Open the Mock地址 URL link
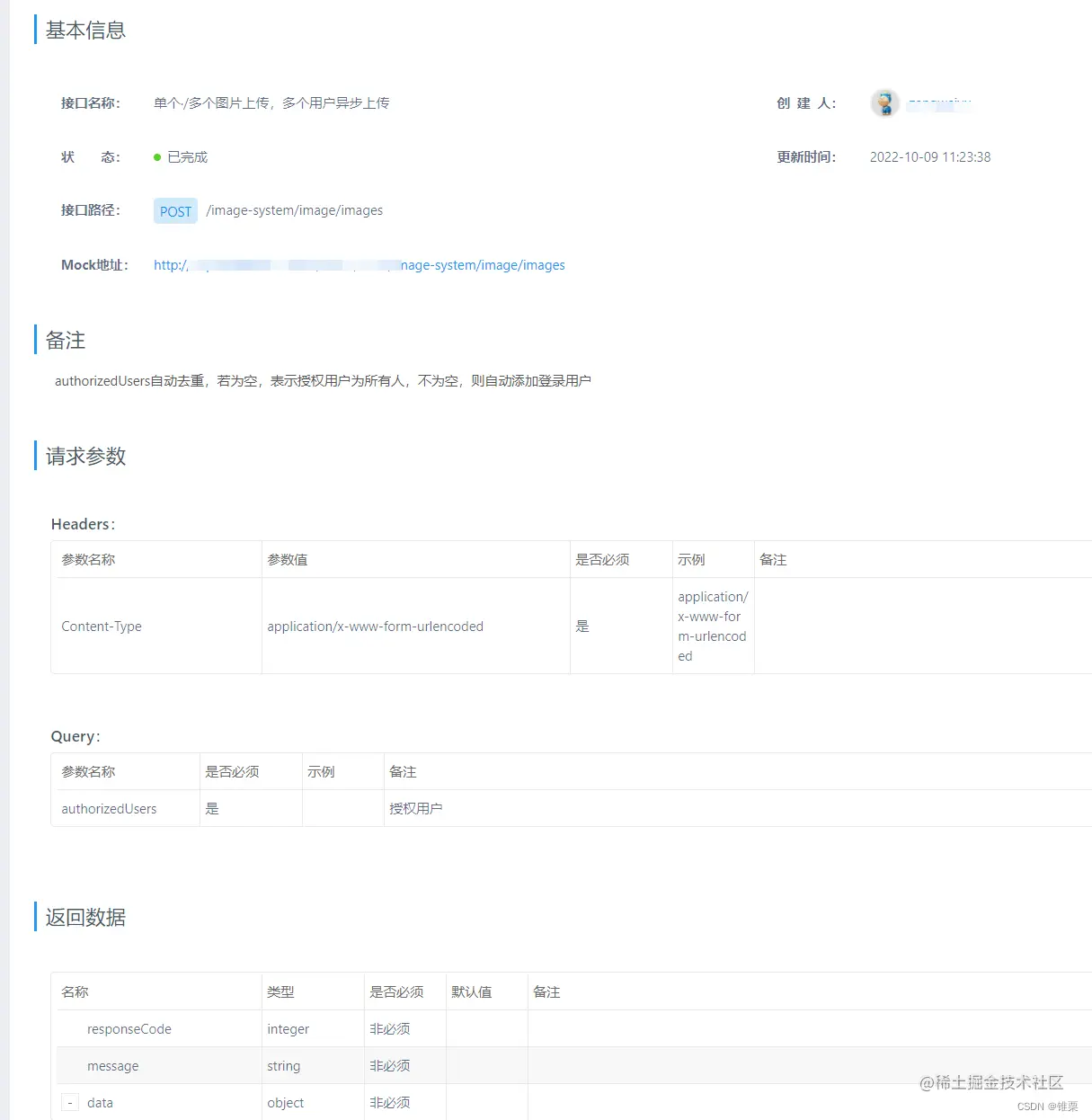The height and width of the screenshot is (1120, 1092). click(x=360, y=264)
